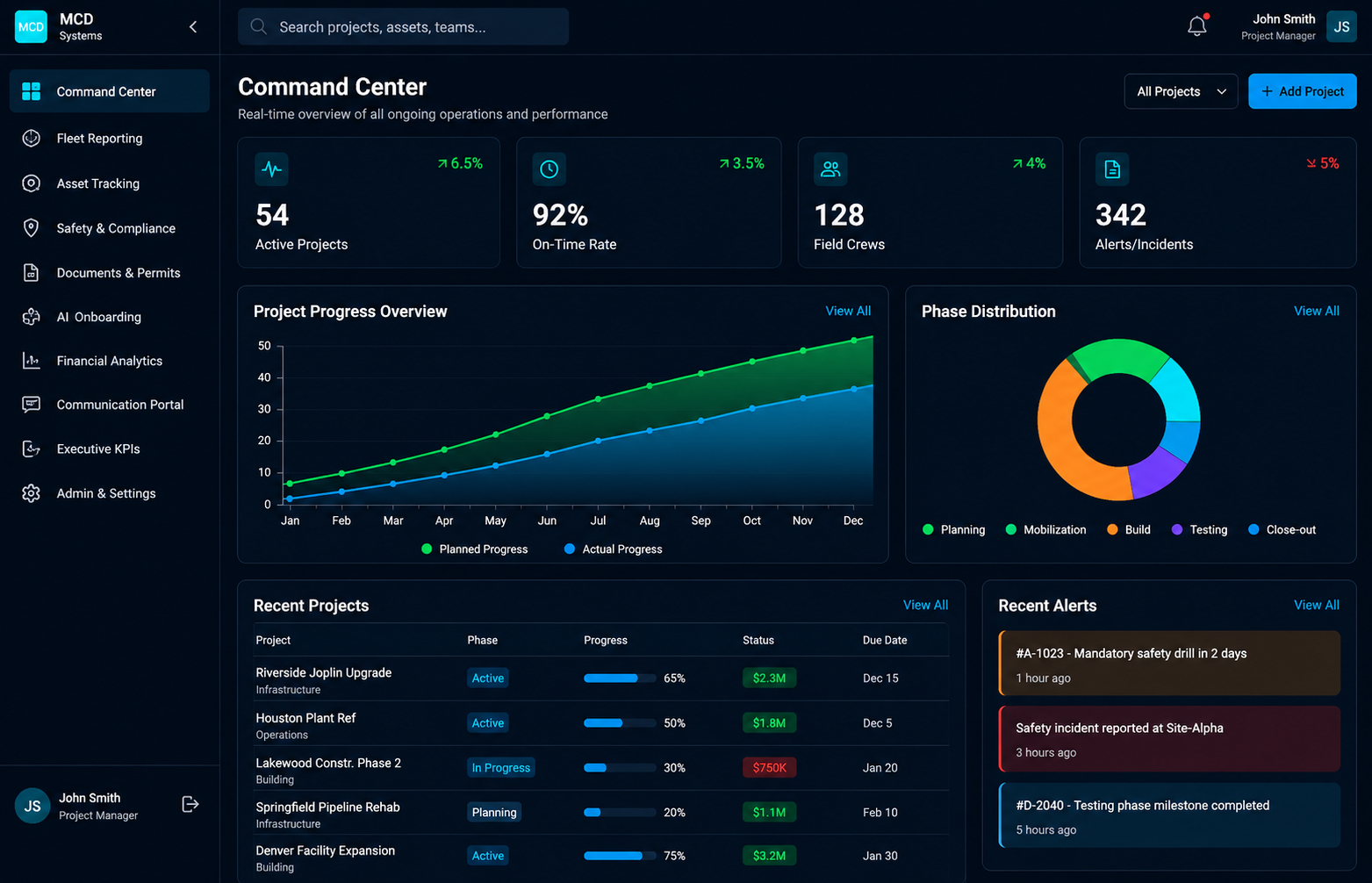
Task: Click the Asset Tracking sidebar icon
Action: pos(32,183)
